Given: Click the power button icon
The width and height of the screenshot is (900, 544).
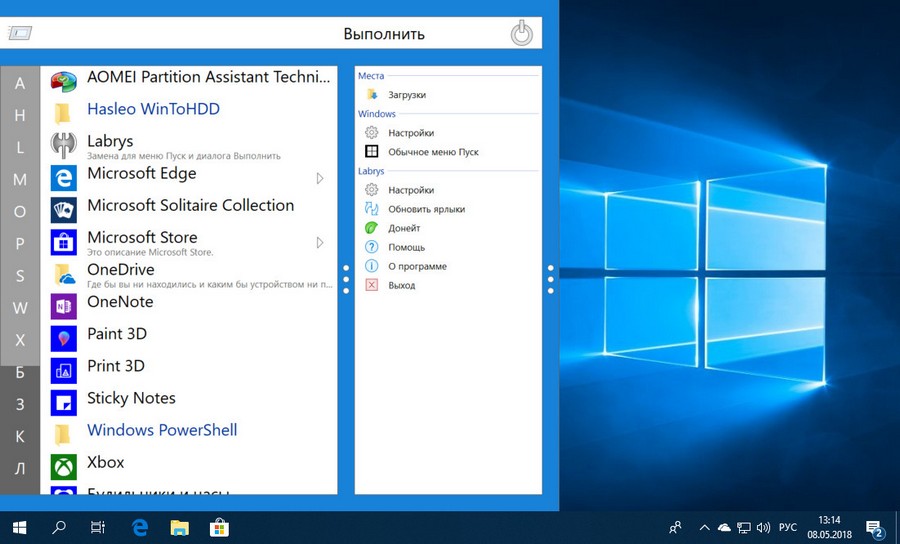Looking at the screenshot, I should click(x=522, y=33).
